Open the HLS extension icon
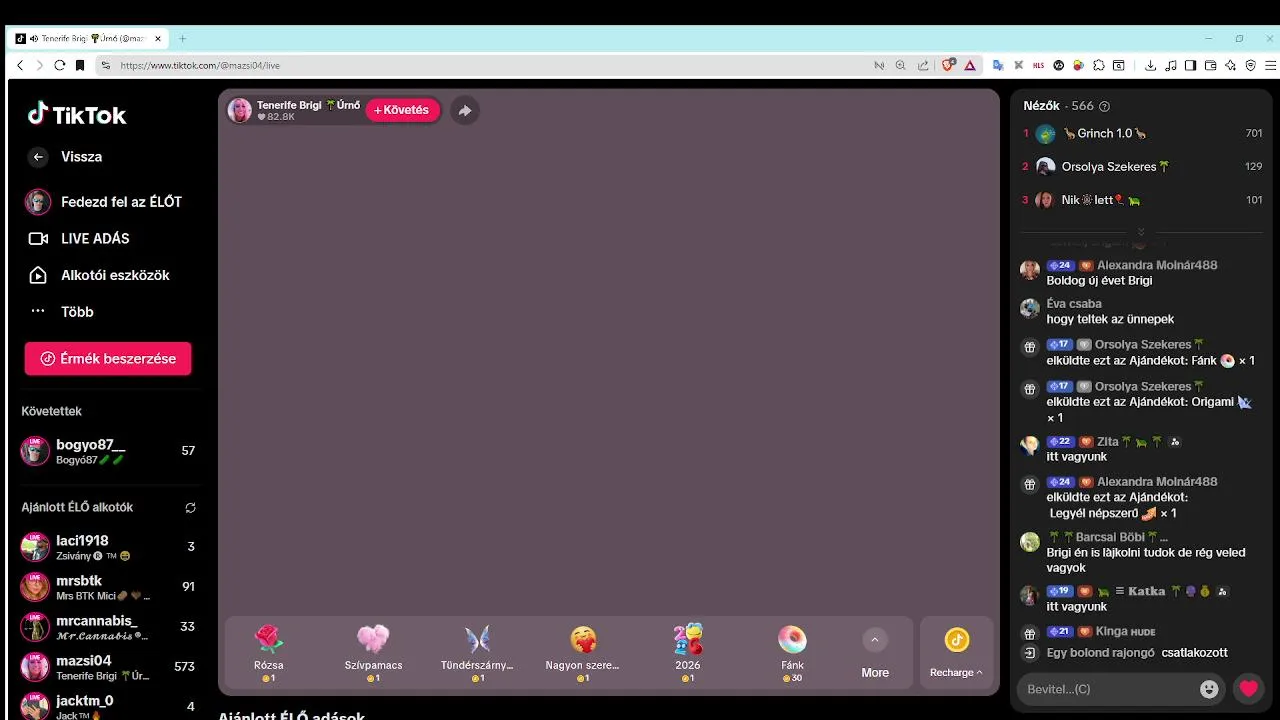 1039,65
